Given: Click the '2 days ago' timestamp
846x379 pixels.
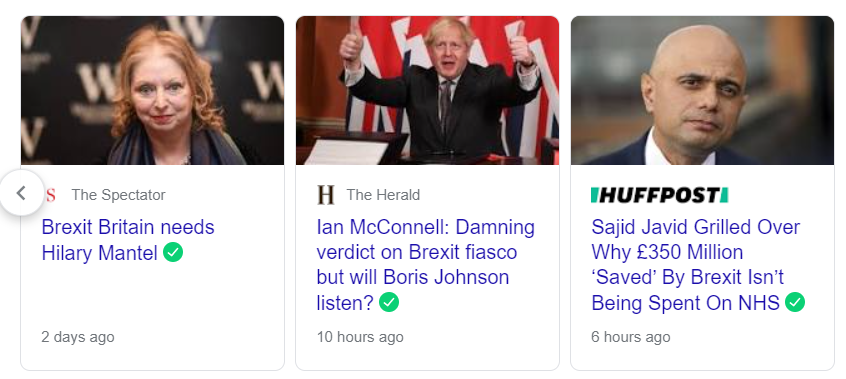Looking at the screenshot, I should pos(78,337).
